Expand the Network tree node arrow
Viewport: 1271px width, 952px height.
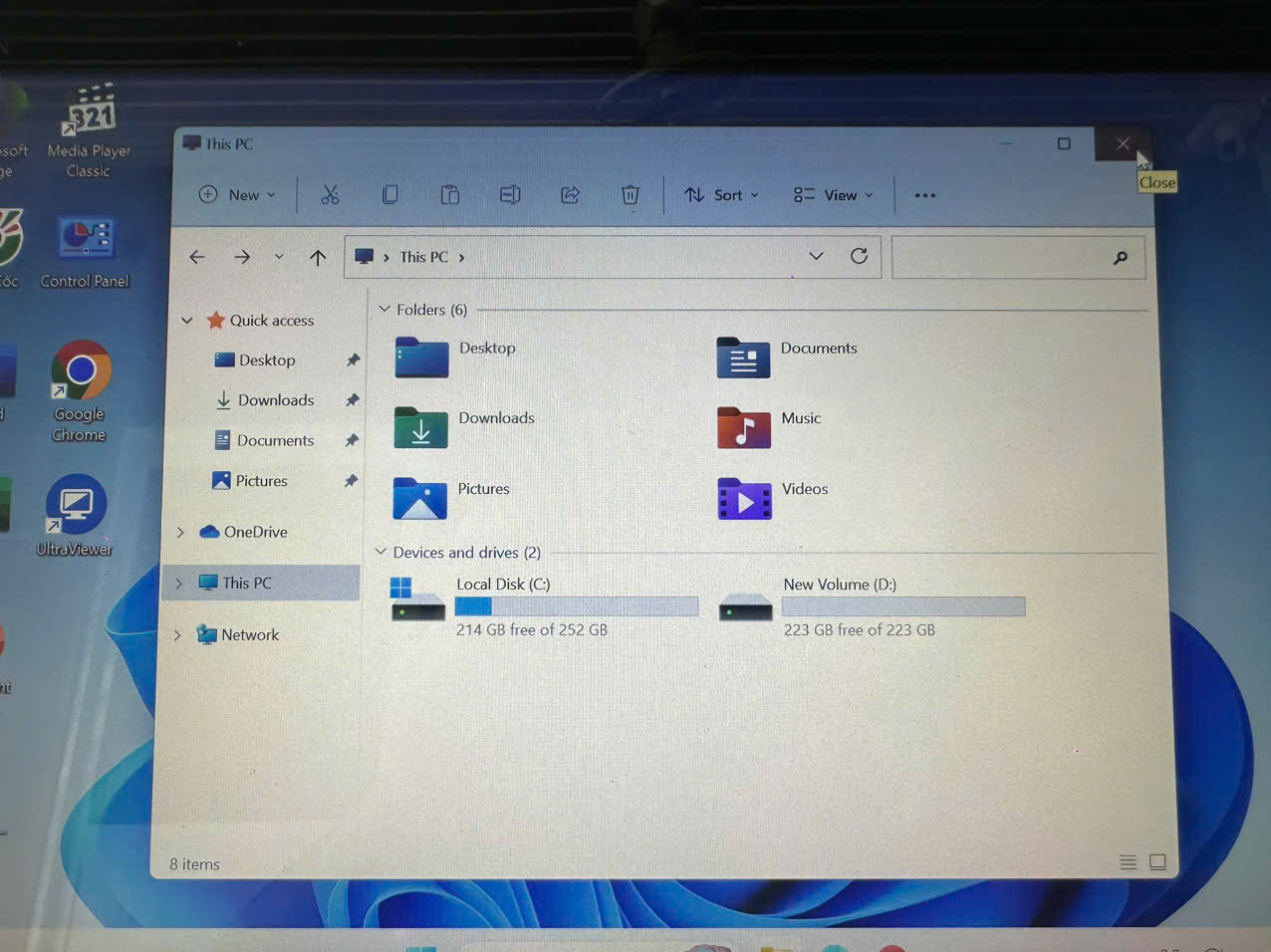coord(177,635)
